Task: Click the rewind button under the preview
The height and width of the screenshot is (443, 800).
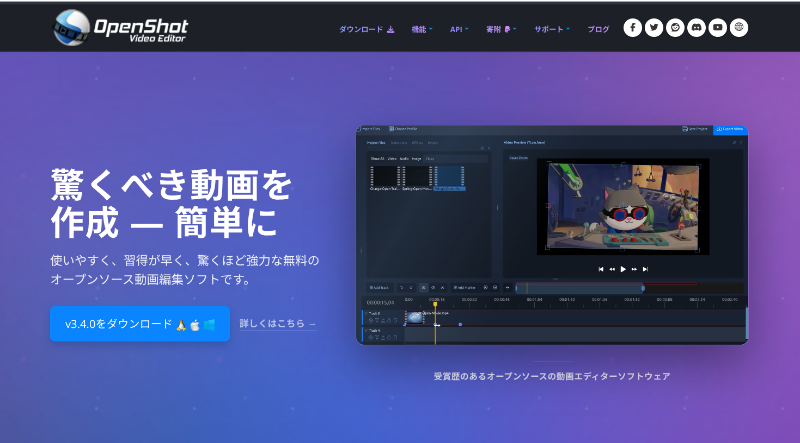Action: (x=612, y=269)
